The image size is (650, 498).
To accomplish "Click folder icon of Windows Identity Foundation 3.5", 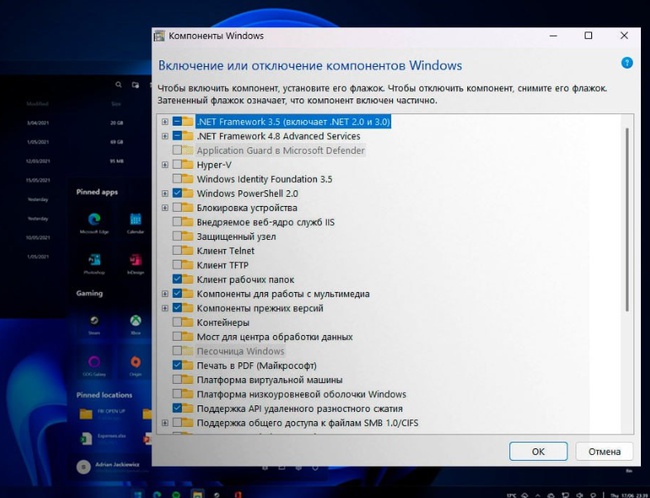I will click(x=188, y=179).
